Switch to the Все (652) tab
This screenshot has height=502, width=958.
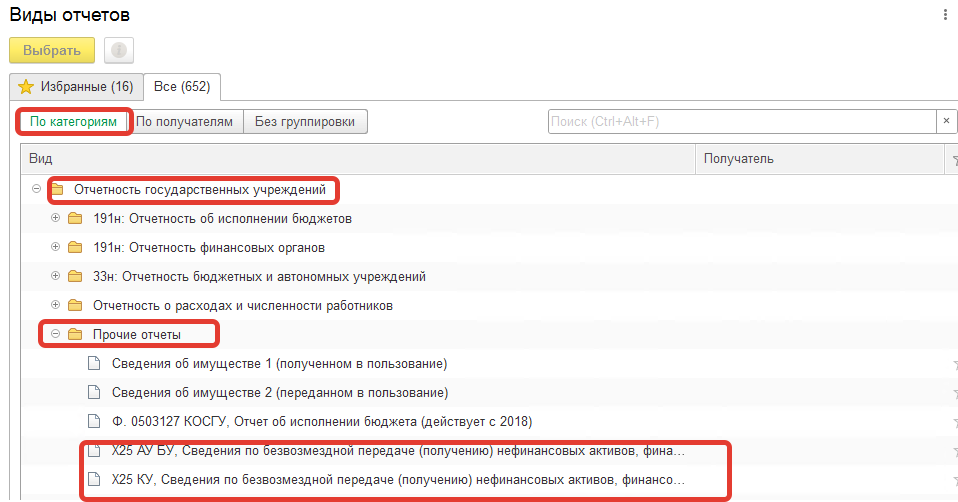click(181, 87)
